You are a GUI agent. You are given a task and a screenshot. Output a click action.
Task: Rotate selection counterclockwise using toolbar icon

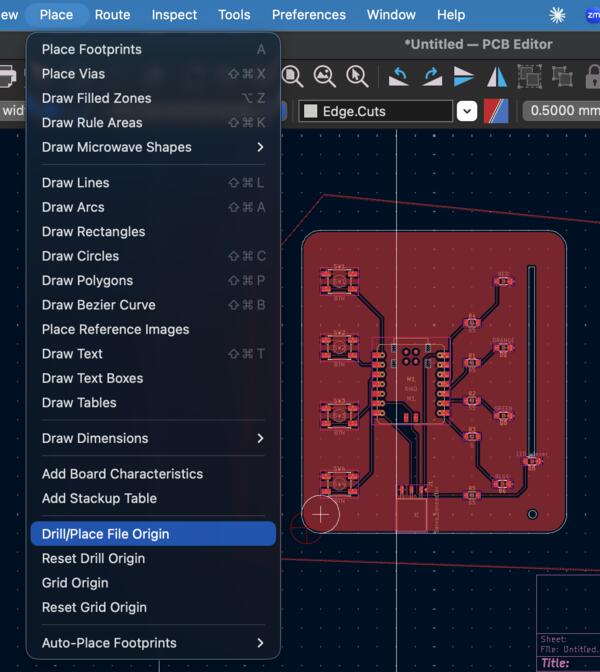click(399, 76)
